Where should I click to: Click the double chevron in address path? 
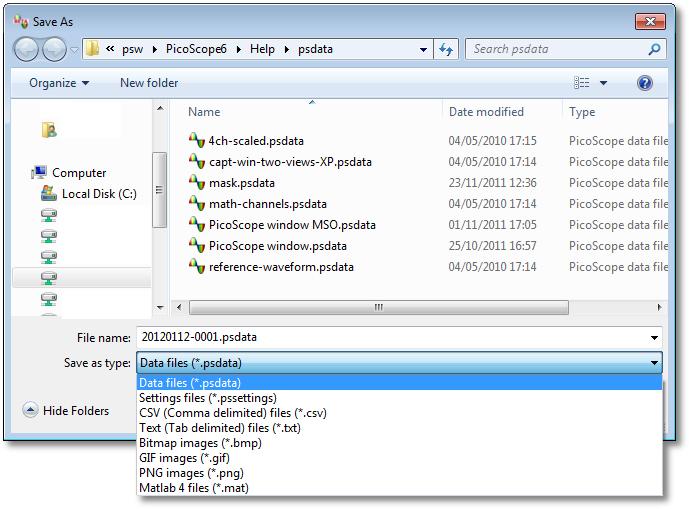pos(110,48)
